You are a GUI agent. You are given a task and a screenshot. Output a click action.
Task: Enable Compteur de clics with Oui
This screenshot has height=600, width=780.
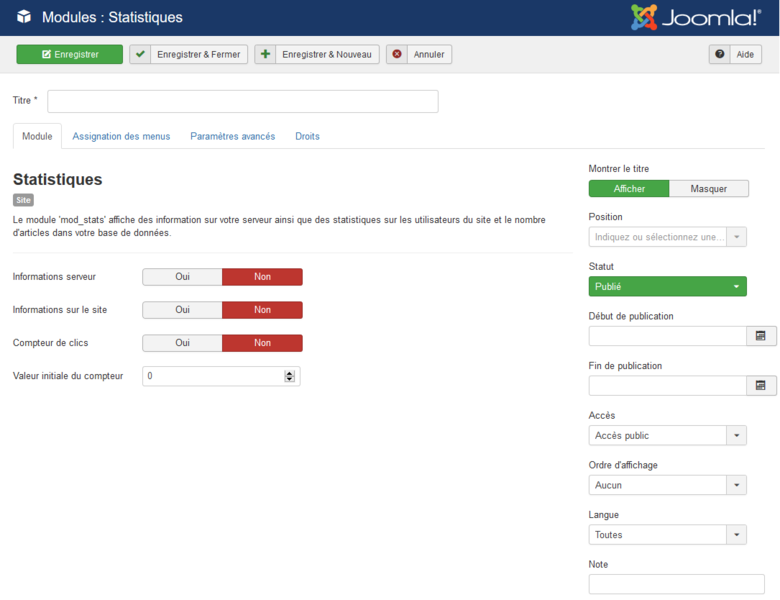(183, 343)
